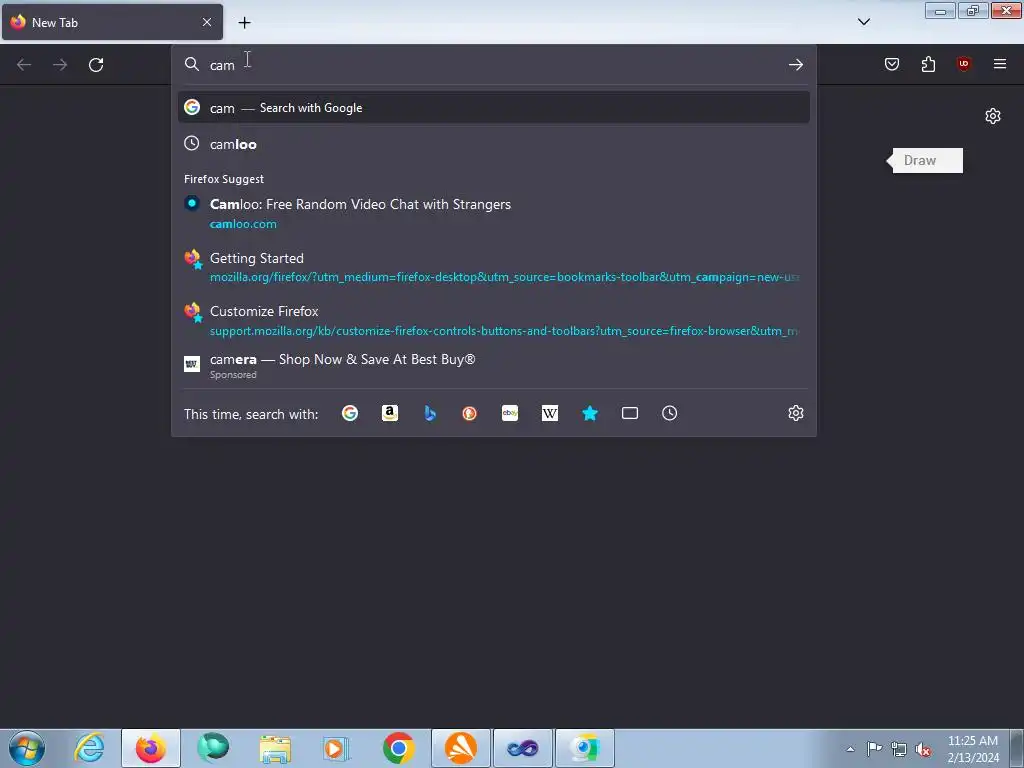Open the Customize Firefox bookmark result

tap(494, 321)
